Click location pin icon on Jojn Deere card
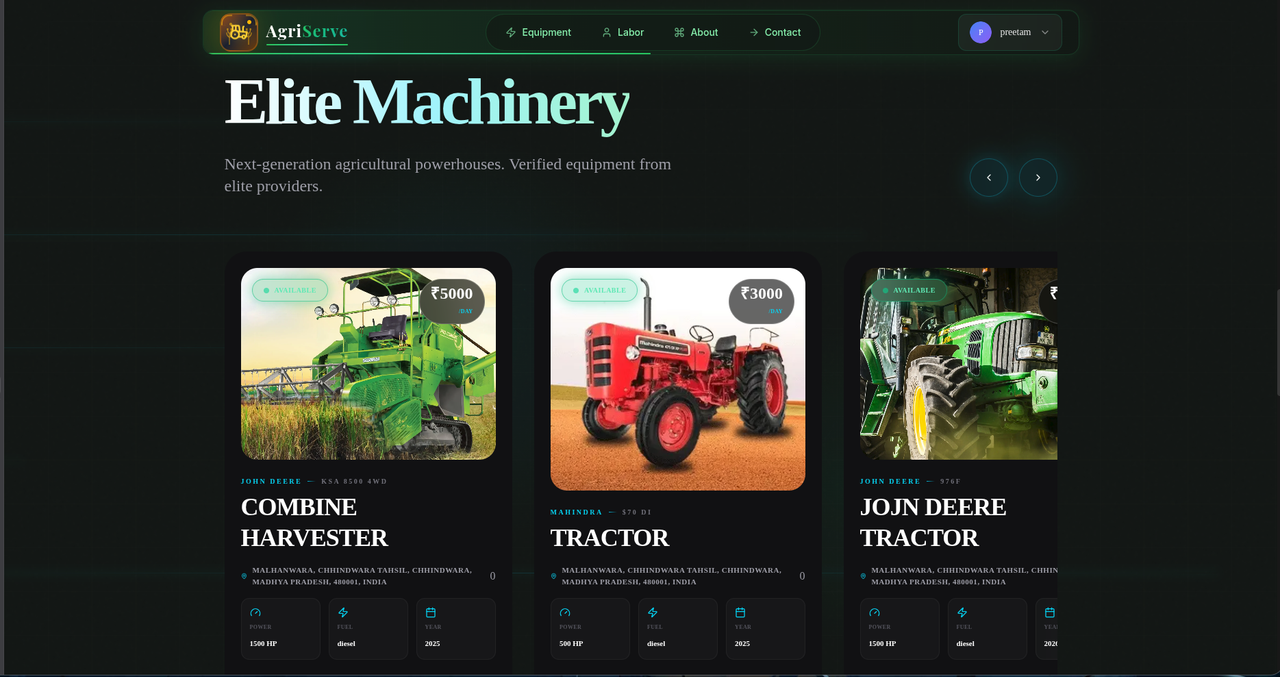Screen dimensions: 1280x677 pyautogui.click(x=863, y=576)
